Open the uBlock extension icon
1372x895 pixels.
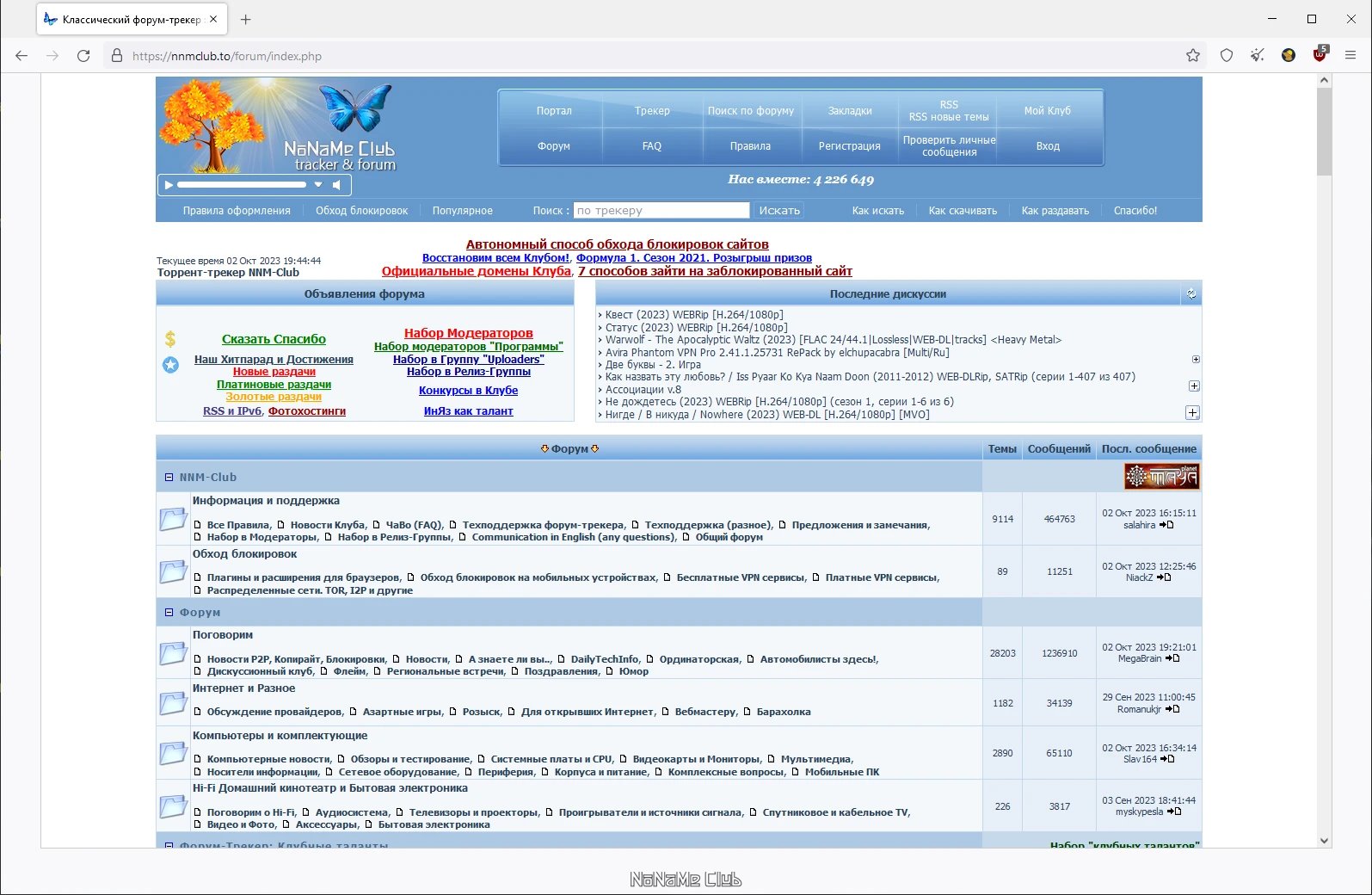pos(1320,55)
